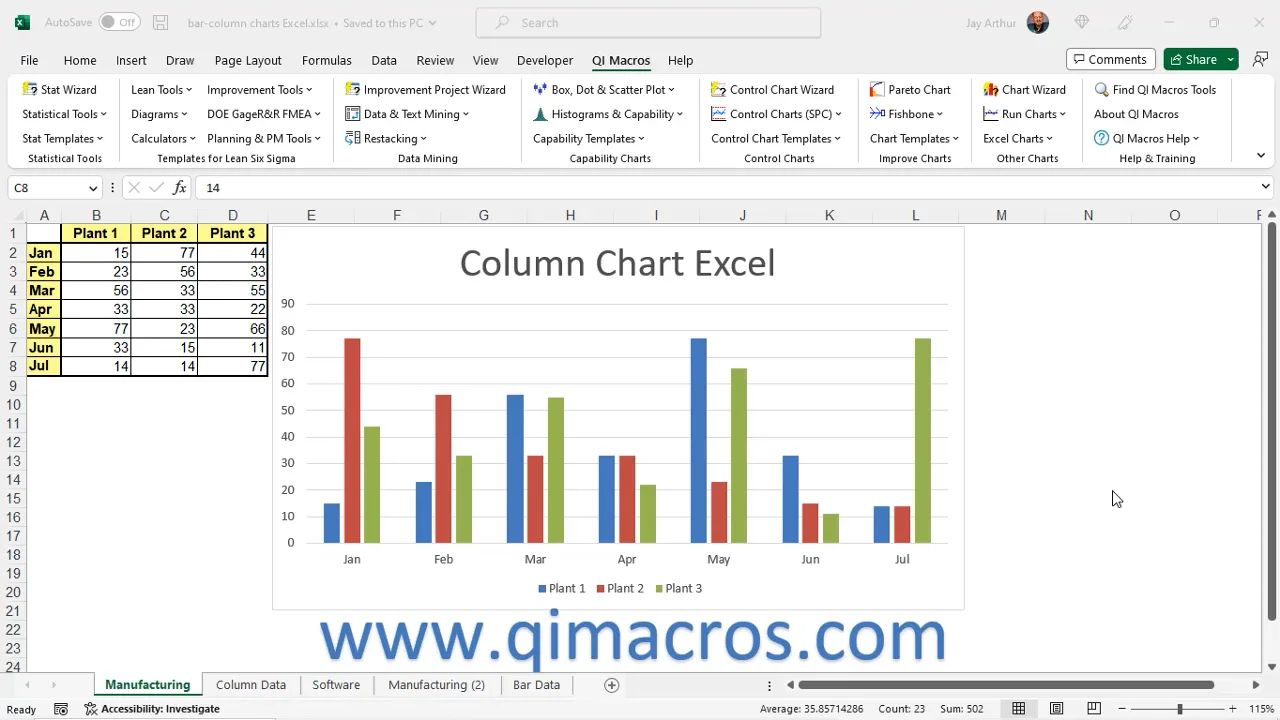
Task: Switch to Page Layout view in status bar
Action: point(1056,709)
